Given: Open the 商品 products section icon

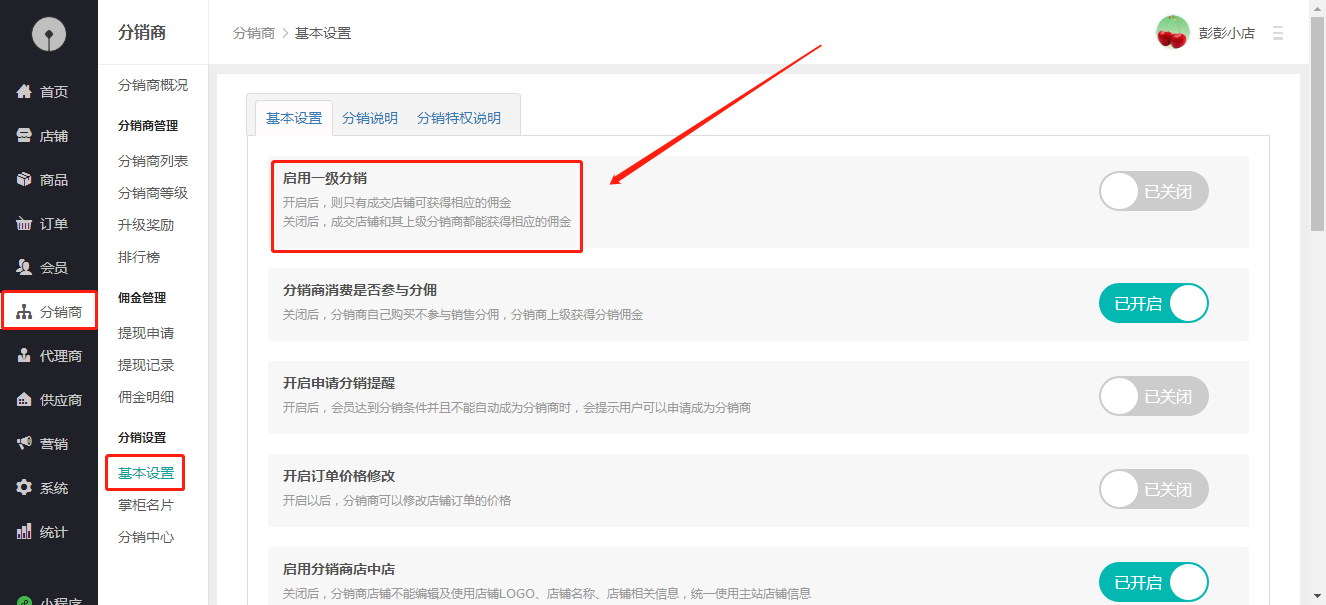Looking at the screenshot, I should 25,179.
